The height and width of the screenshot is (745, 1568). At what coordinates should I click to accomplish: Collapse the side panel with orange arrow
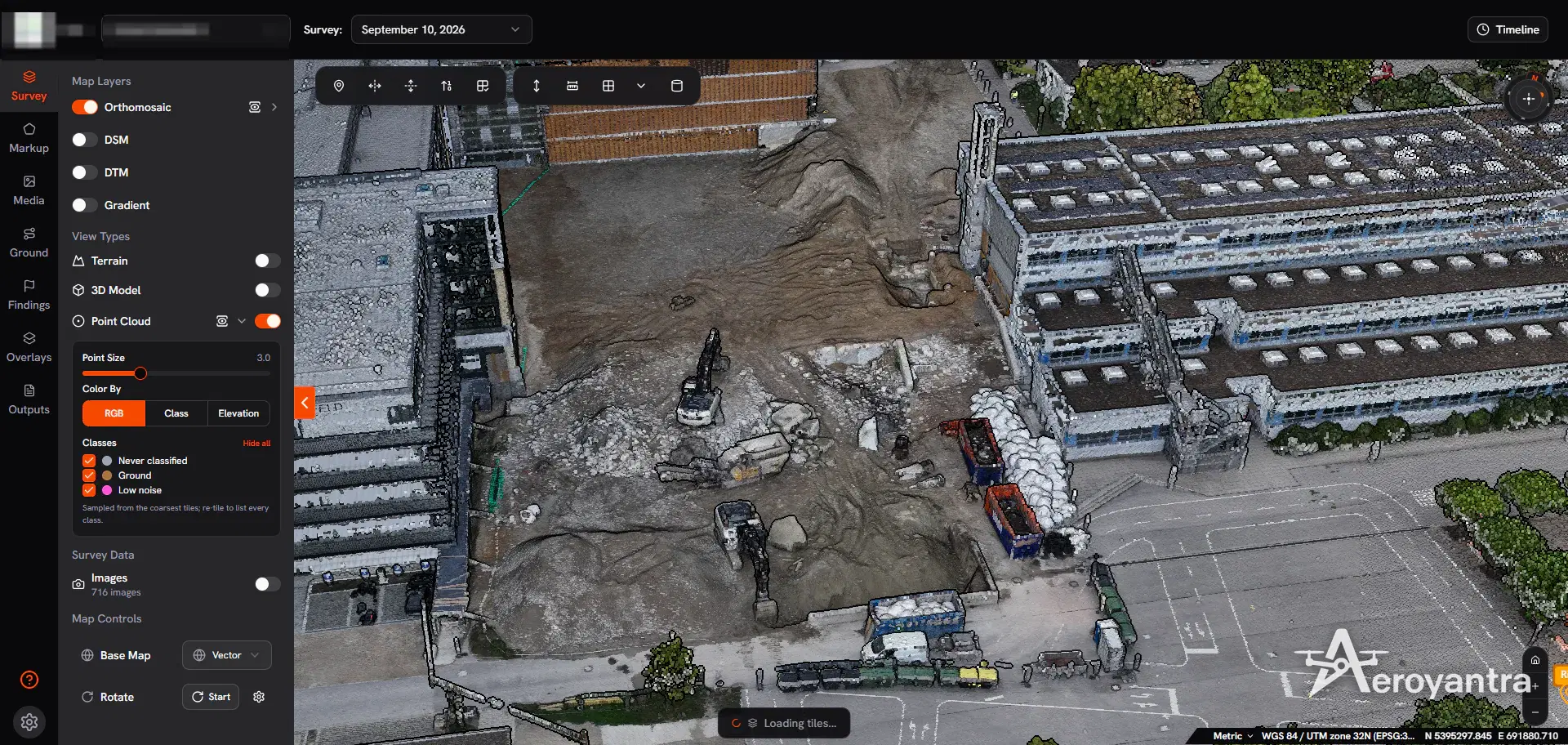coord(305,403)
